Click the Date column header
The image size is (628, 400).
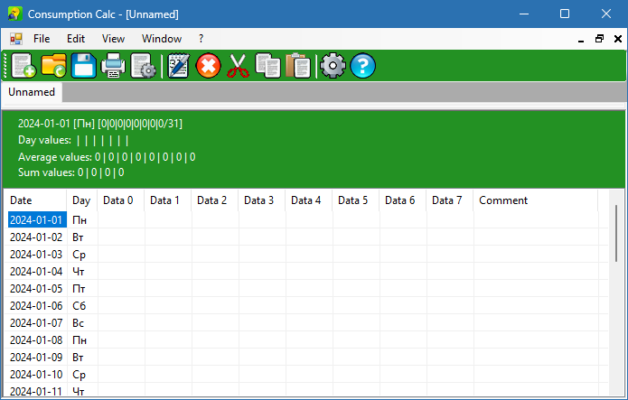click(x=35, y=200)
